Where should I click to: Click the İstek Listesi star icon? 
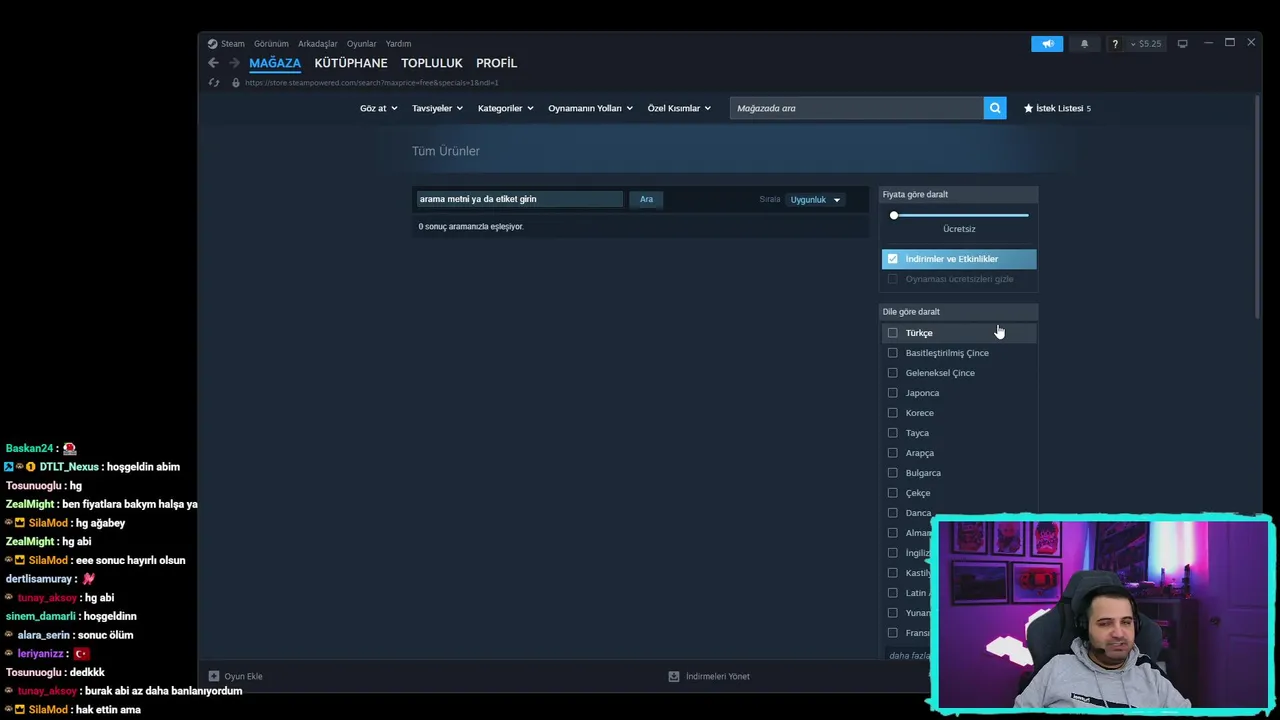click(x=1028, y=108)
